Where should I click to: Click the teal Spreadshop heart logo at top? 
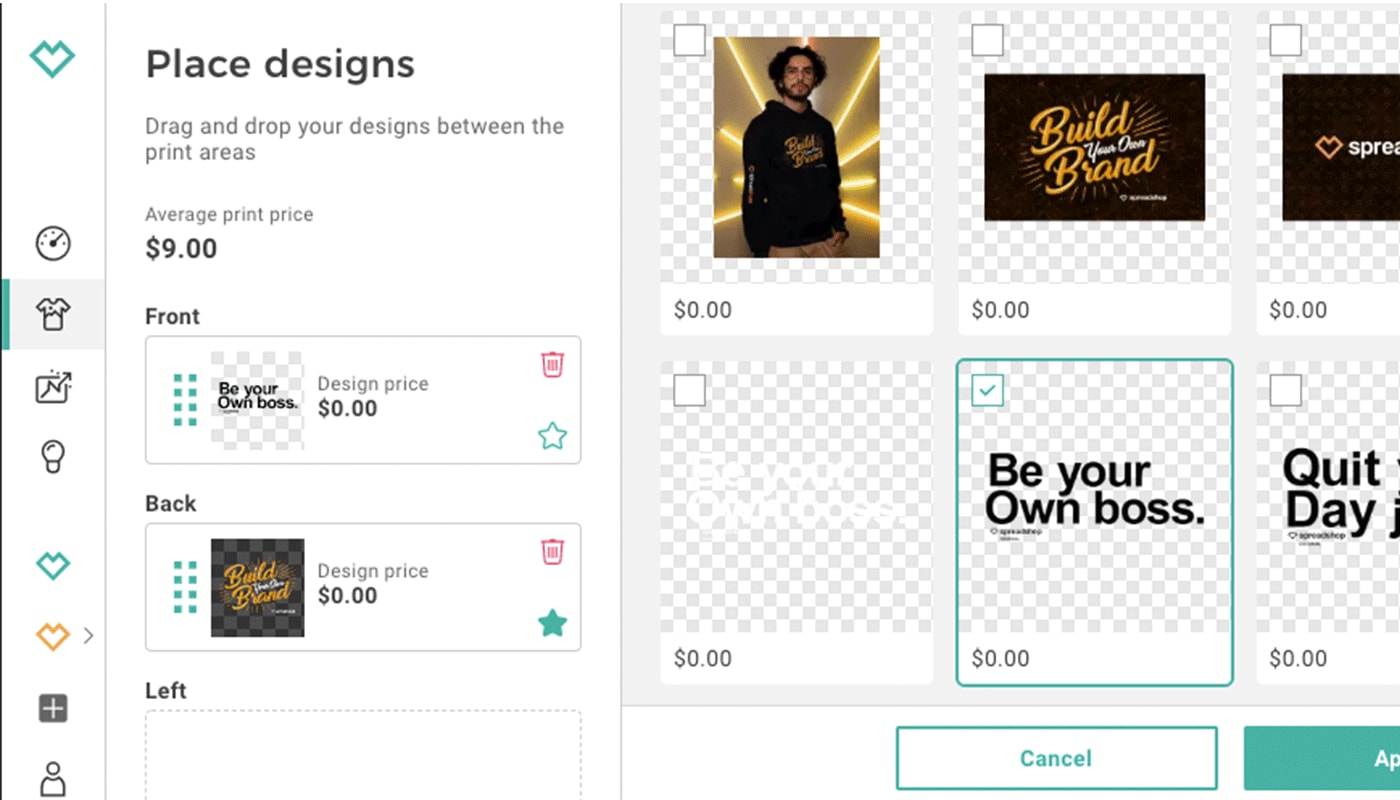(x=53, y=60)
